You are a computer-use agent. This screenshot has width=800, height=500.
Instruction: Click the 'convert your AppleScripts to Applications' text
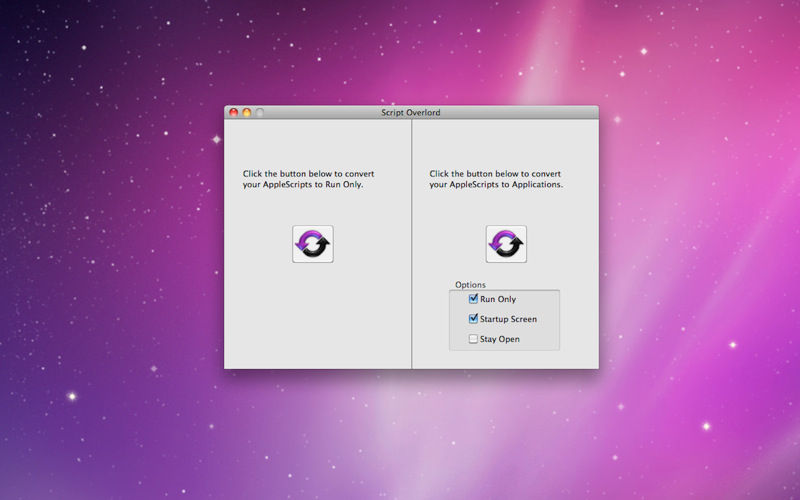click(x=496, y=179)
